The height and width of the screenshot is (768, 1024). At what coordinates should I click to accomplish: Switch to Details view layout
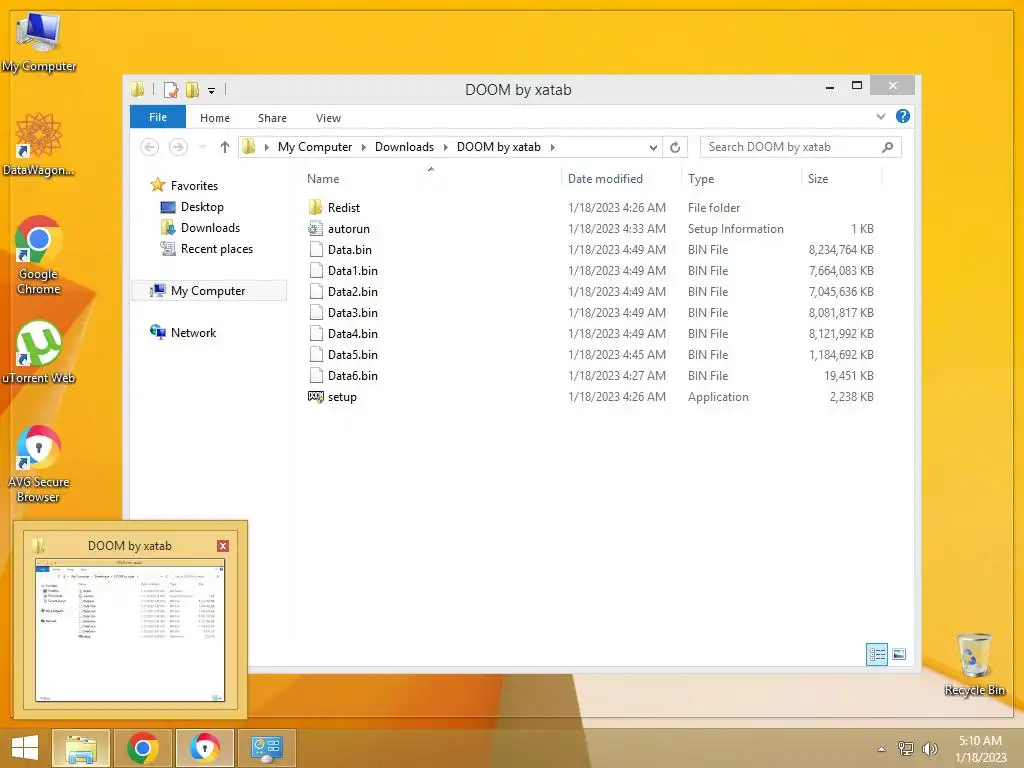pyautogui.click(x=876, y=654)
